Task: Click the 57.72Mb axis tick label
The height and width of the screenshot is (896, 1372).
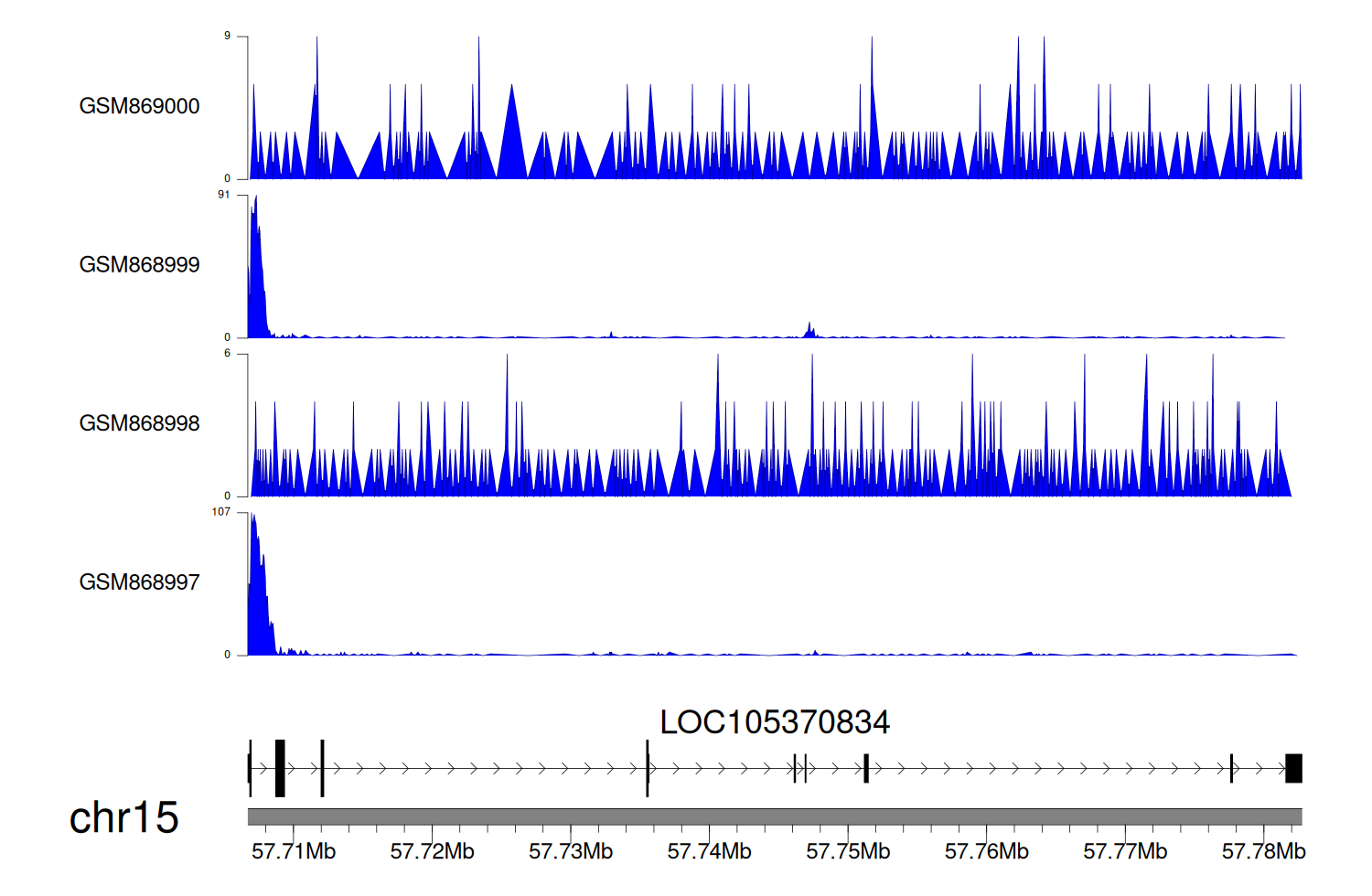Action: [432, 852]
